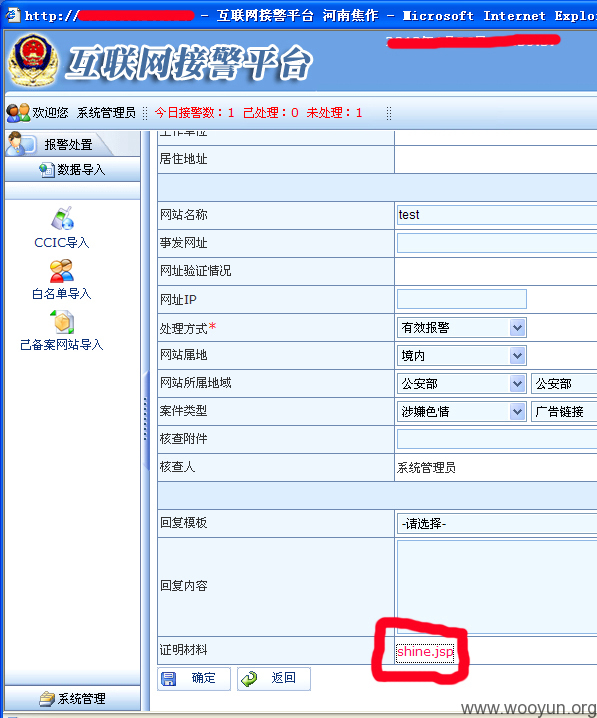This screenshot has height=718, width=597.
Task: Expand the second 网站所属地域 dropdown
Action: [x=564, y=384]
